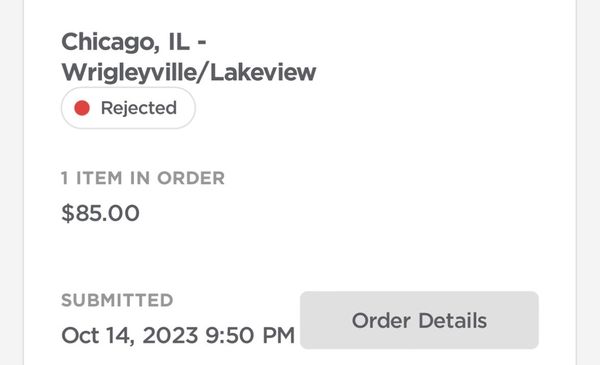Click the 9:50 PM submission time

click(x=250, y=335)
